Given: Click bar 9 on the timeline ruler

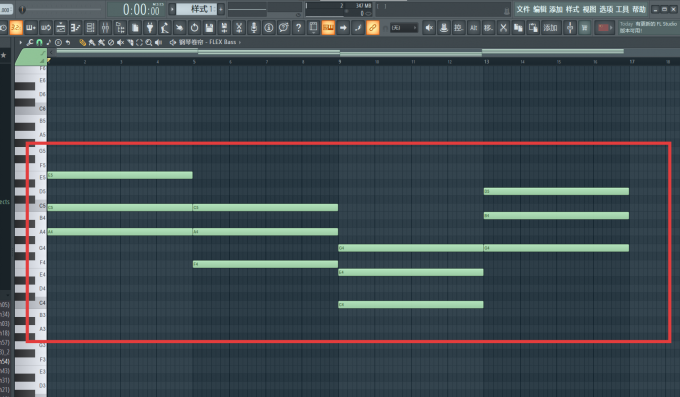Looking at the screenshot, I should (340, 62).
